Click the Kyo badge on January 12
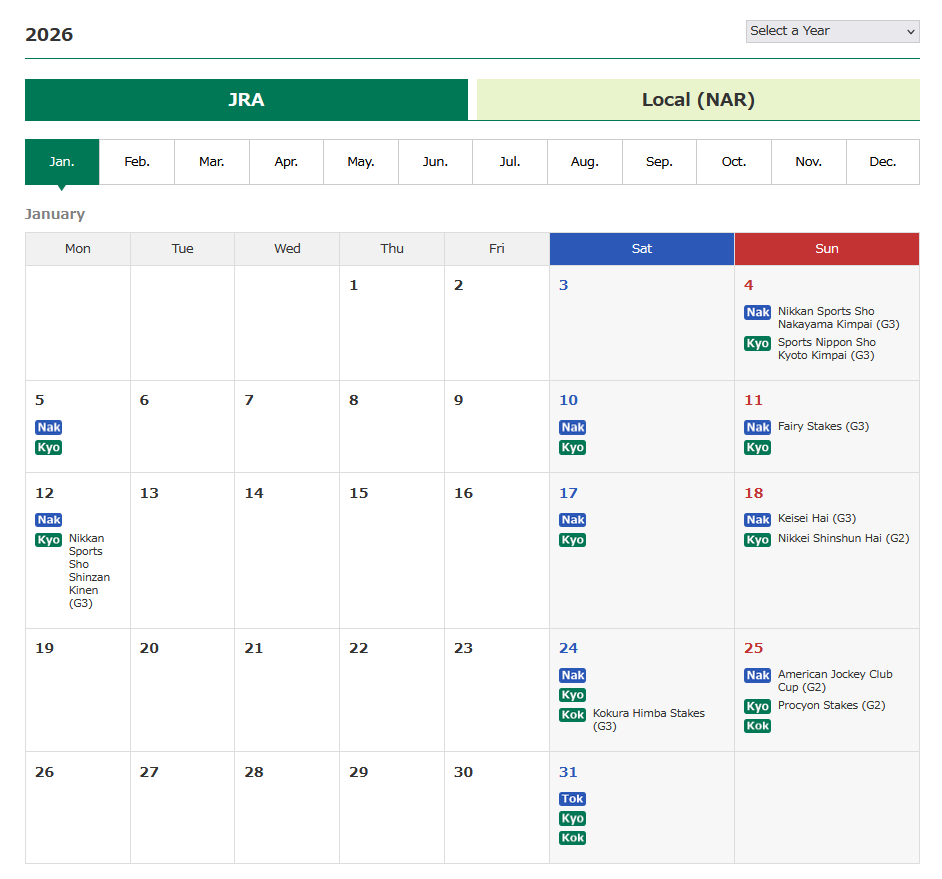Viewport: 942px width, 879px height. click(49, 540)
